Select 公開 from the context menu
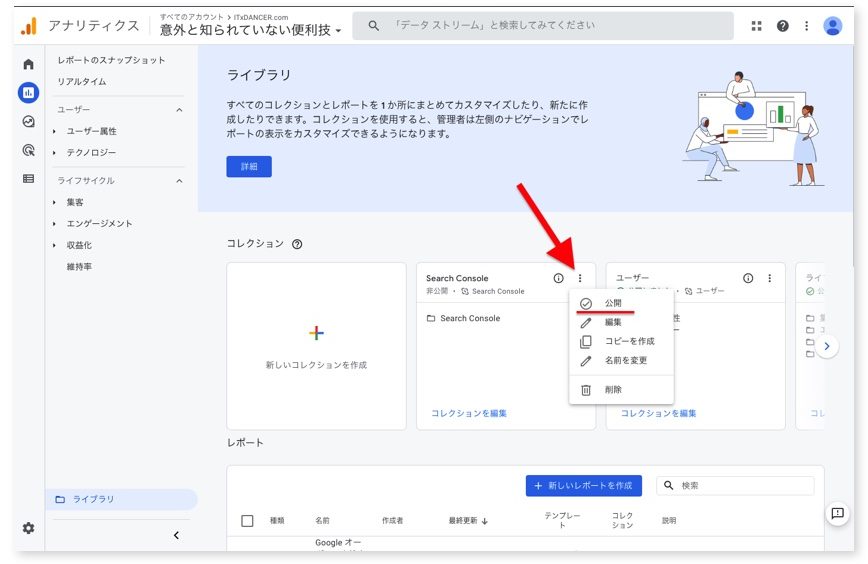The image size is (868, 564). [x=613, y=303]
